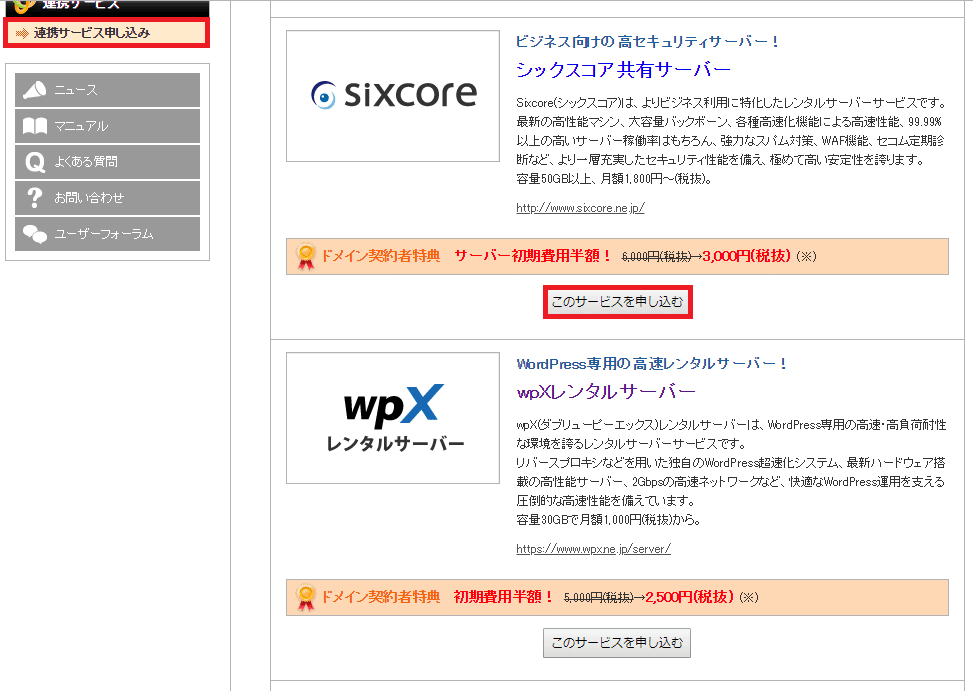
Task: Click the struck-through 5,000円(税抜) price
Action: [x=598, y=598]
